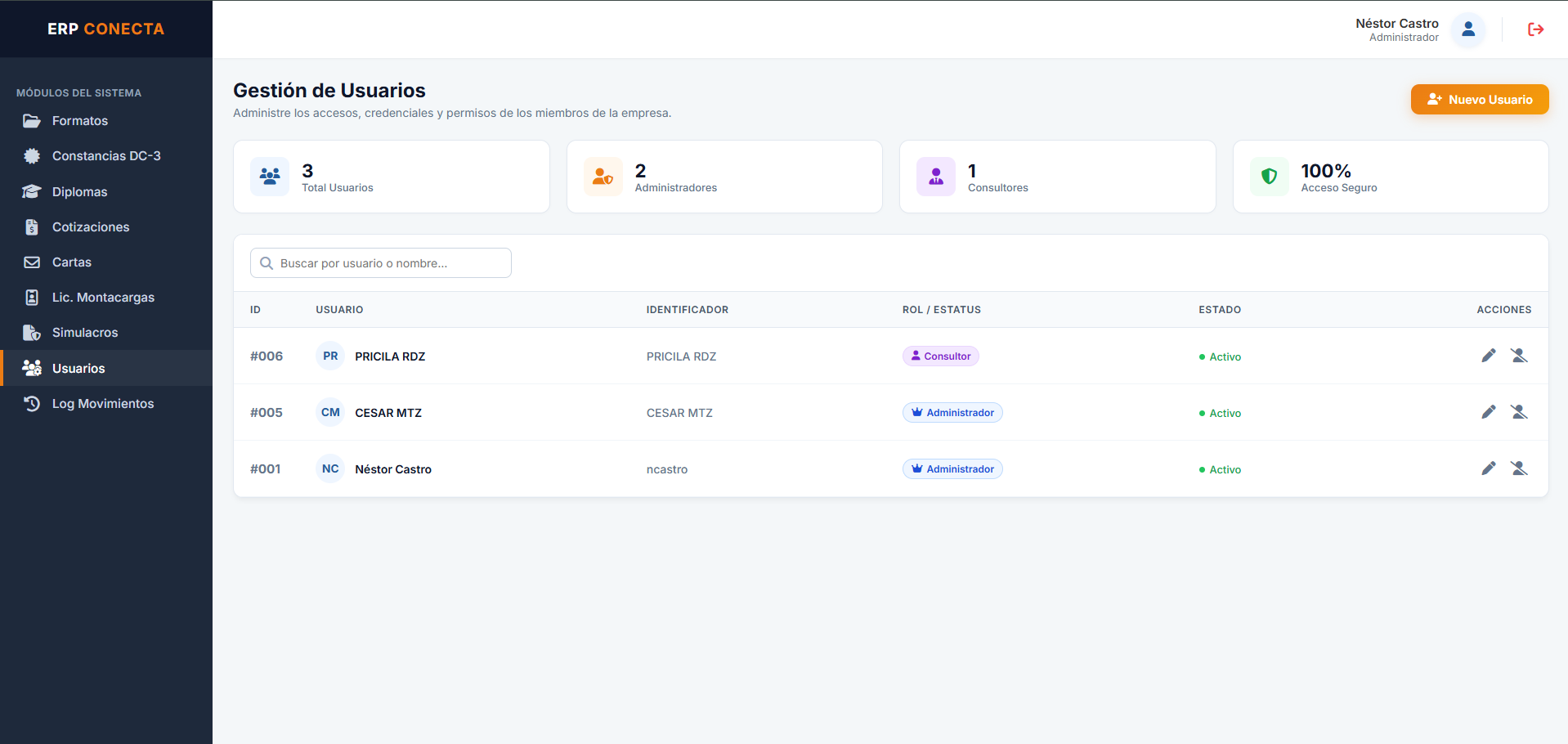Edit CESAR MTZ with the pencil icon
The height and width of the screenshot is (744, 1568).
pyautogui.click(x=1489, y=412)
